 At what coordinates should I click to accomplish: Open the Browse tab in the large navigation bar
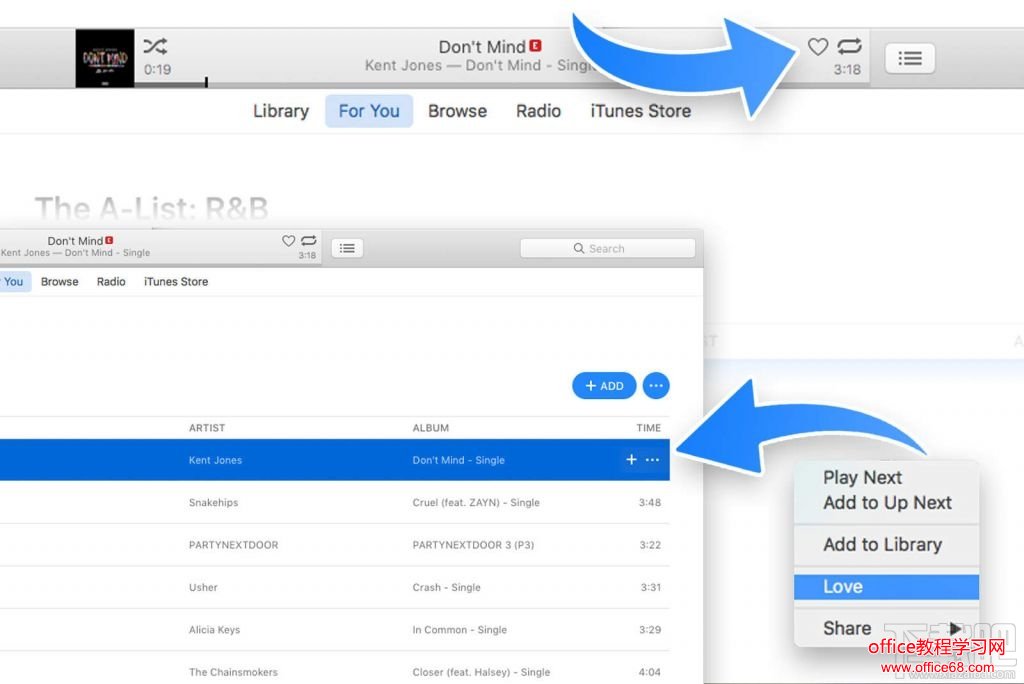pos(457,111)
